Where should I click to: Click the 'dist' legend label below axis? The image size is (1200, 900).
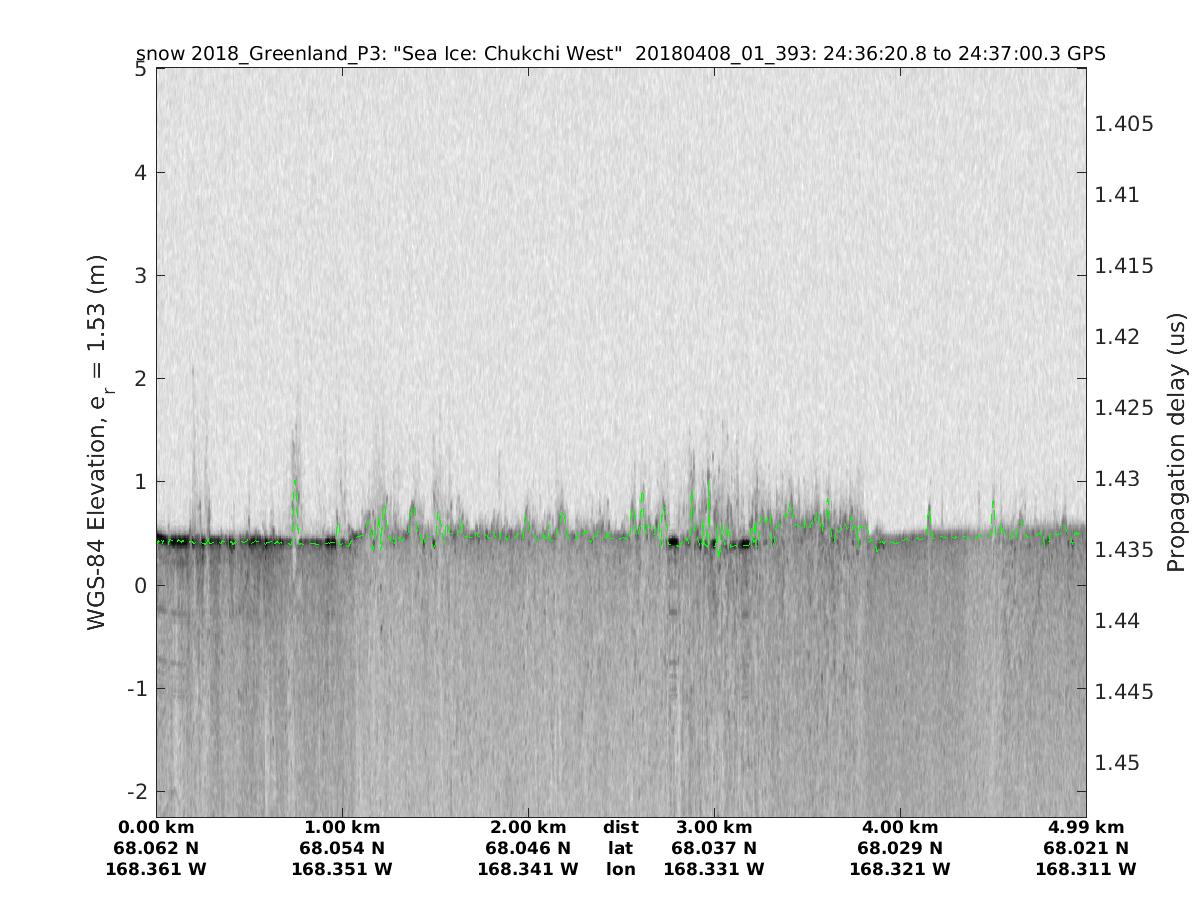pyautogui.click(x=621, y=827)
